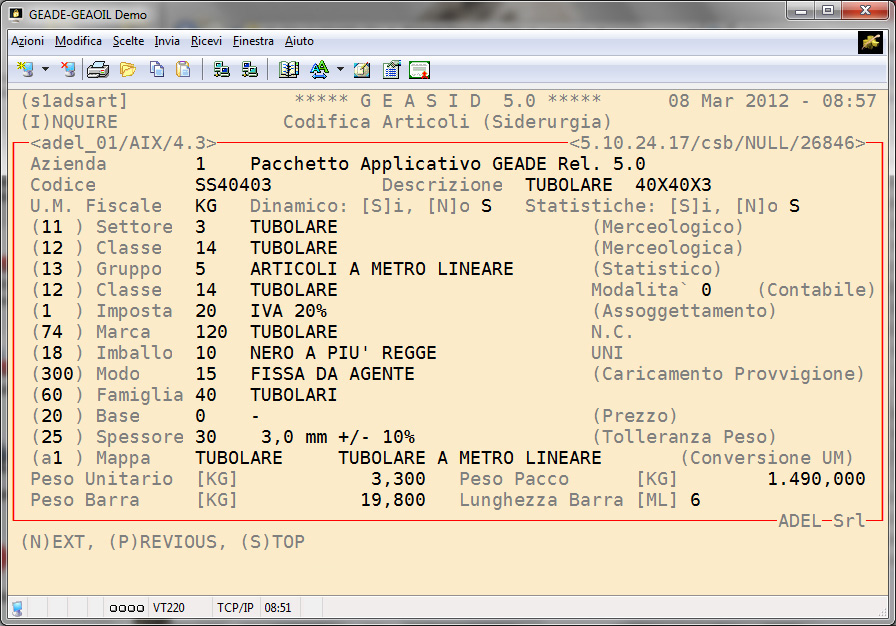
Task: Open the dropdown arrow beside new connection
Action: click(45, 70)
